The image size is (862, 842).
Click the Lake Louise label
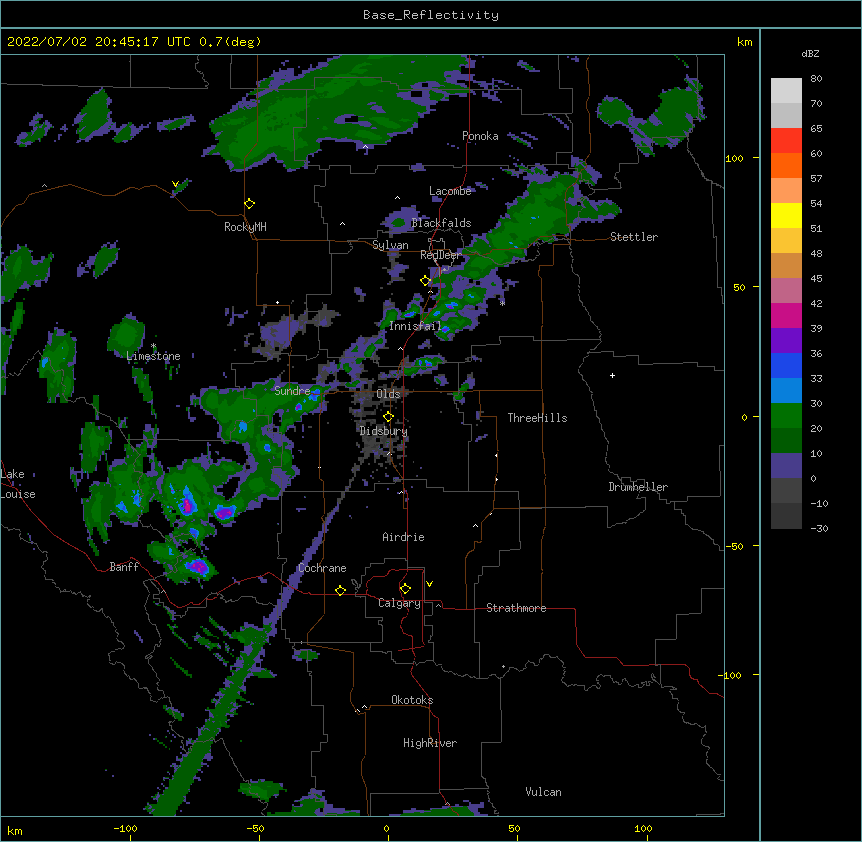(18, 484)
